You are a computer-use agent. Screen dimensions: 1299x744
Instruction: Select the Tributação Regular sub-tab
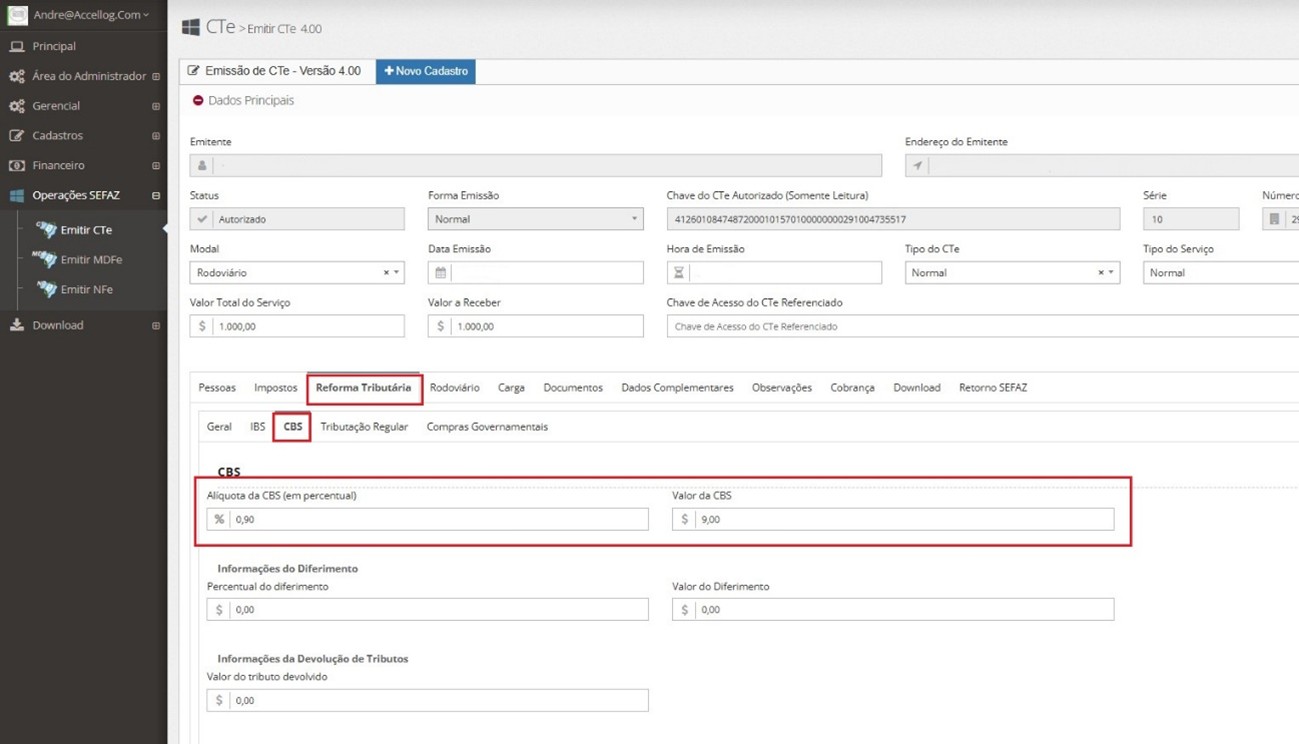364,427
